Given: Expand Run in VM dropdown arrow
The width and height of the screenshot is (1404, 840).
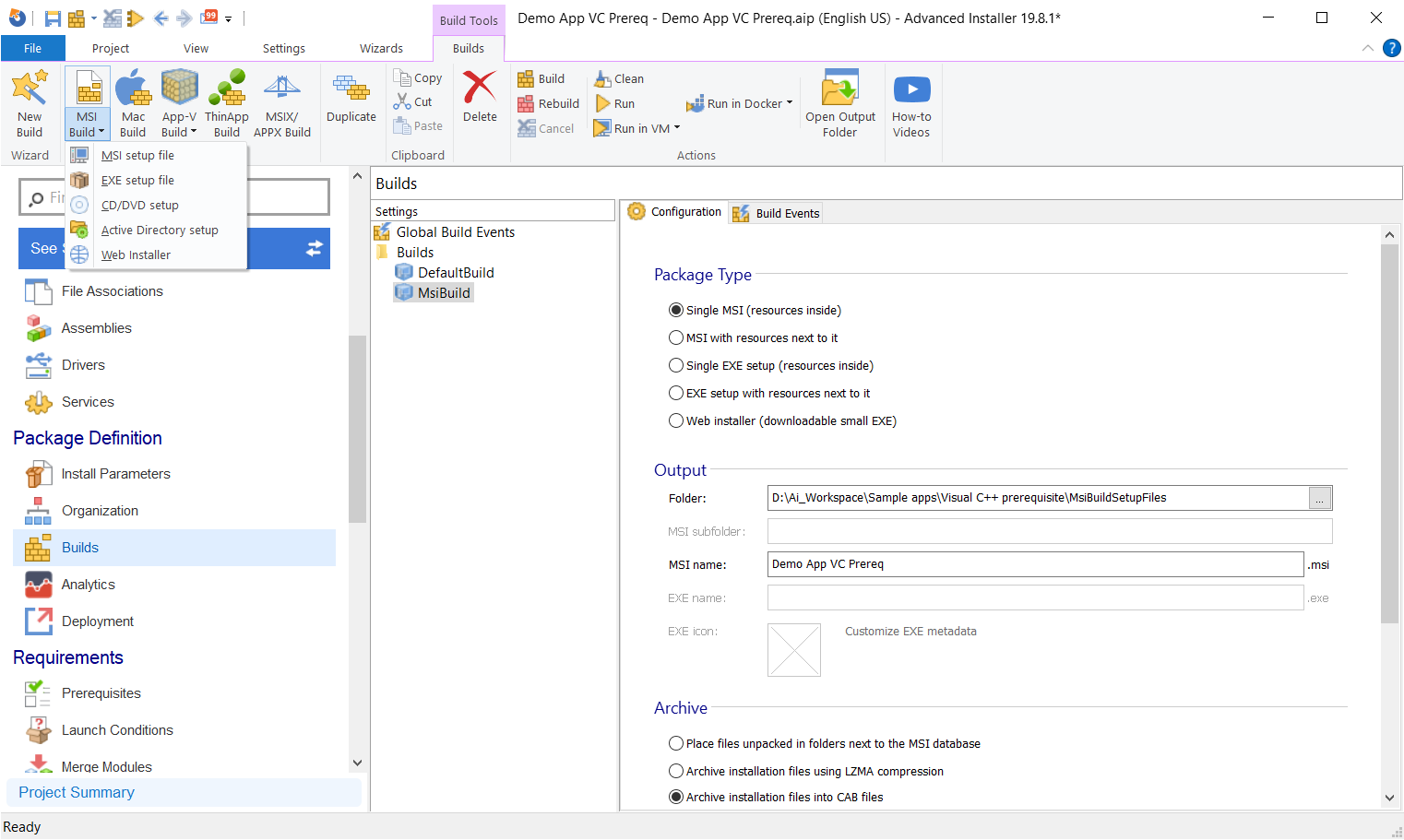Looking at the screenshot, I should 677,128.
